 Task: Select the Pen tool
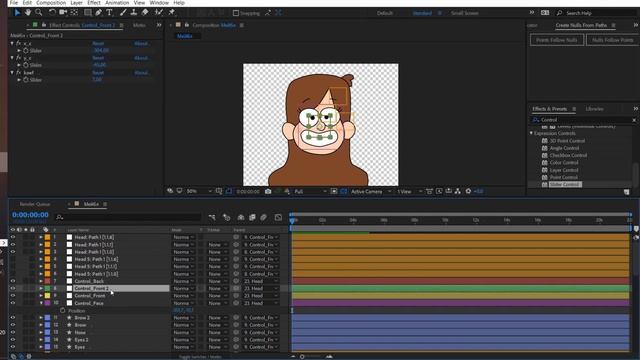[99, 13]
